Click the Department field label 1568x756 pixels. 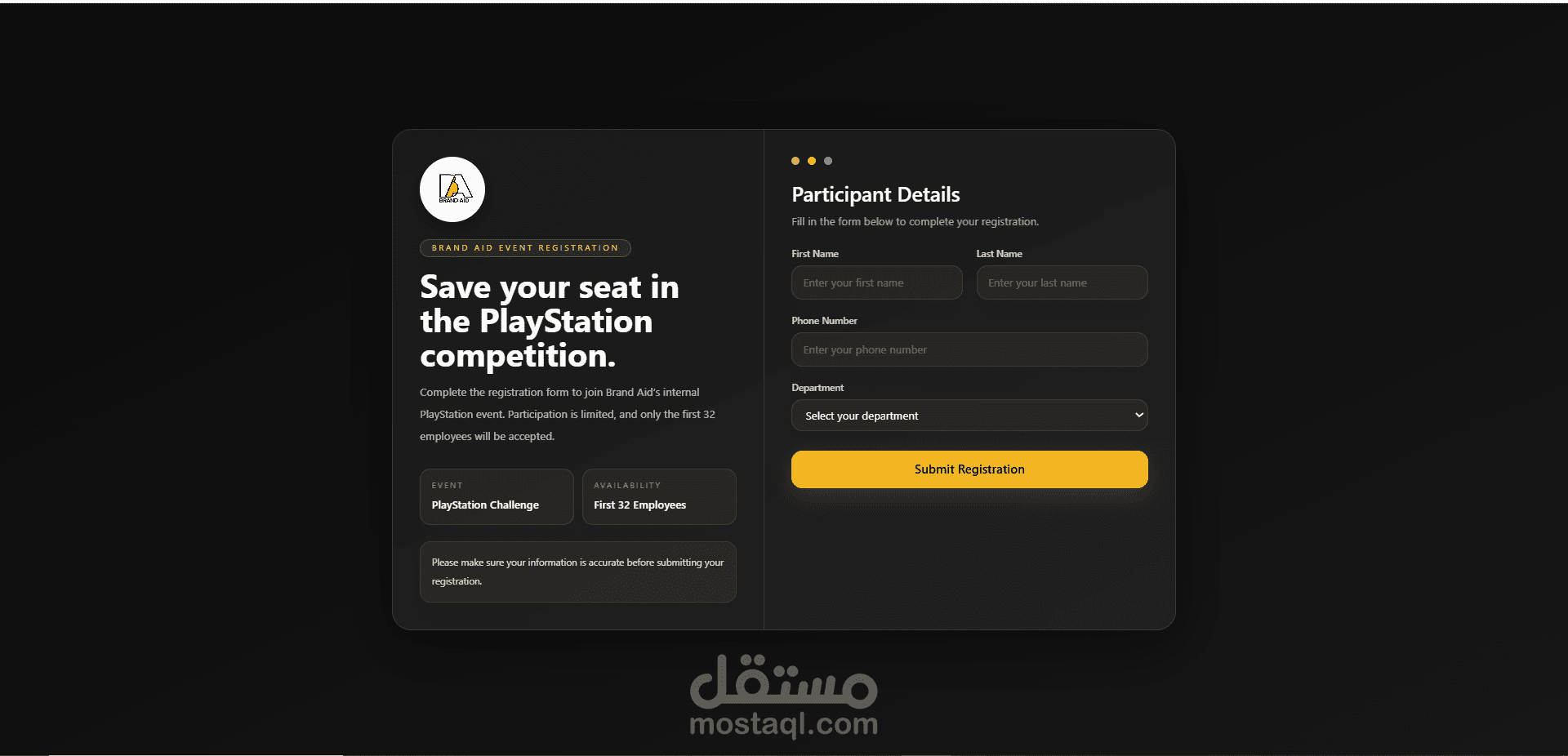(x=817, y=388)
